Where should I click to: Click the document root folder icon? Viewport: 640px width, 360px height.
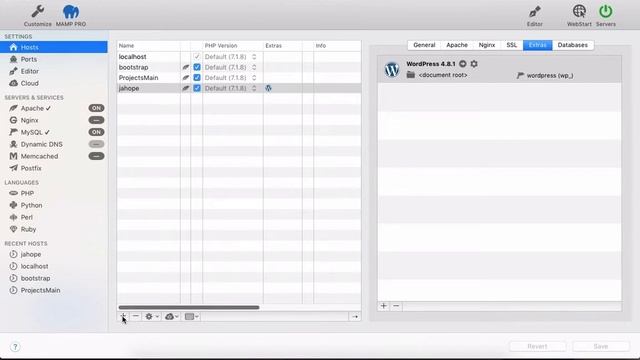point(411,75)
